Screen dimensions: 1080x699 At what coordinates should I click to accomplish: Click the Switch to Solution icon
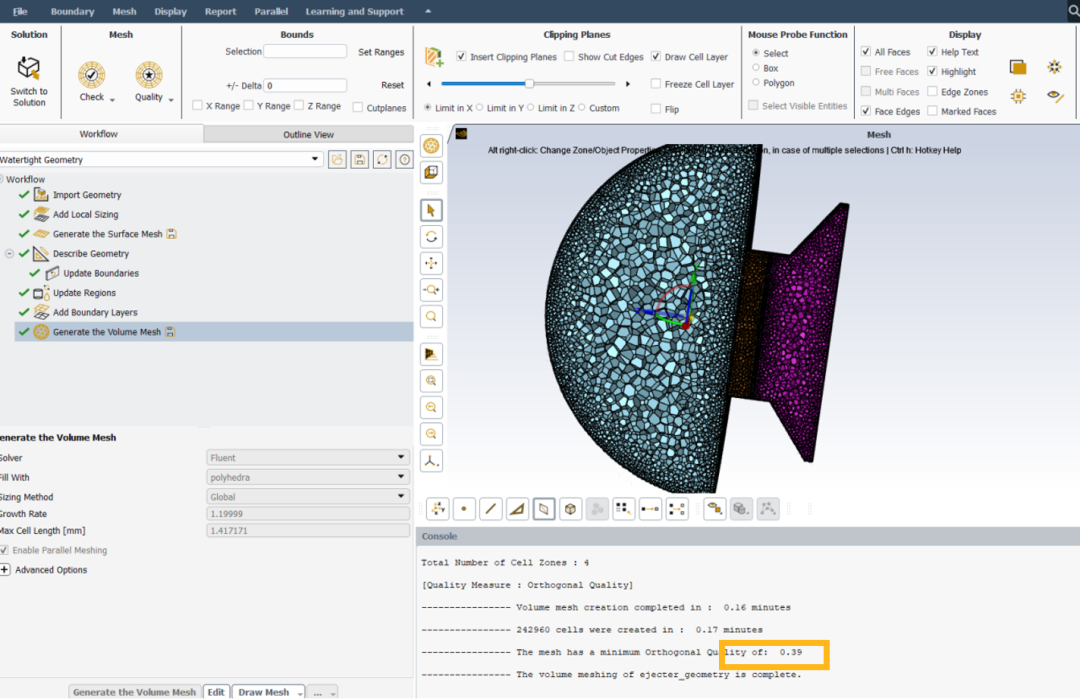28,68
